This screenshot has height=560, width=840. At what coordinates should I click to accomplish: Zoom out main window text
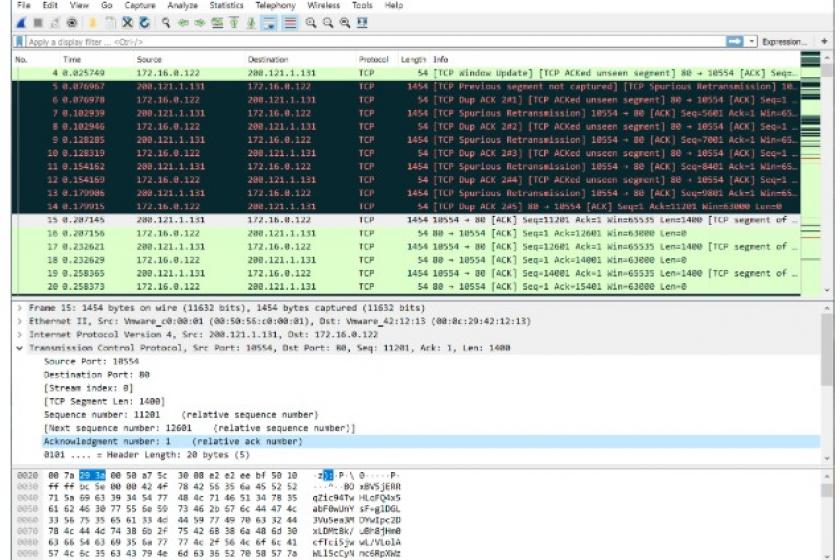click(x=328, y=23)
